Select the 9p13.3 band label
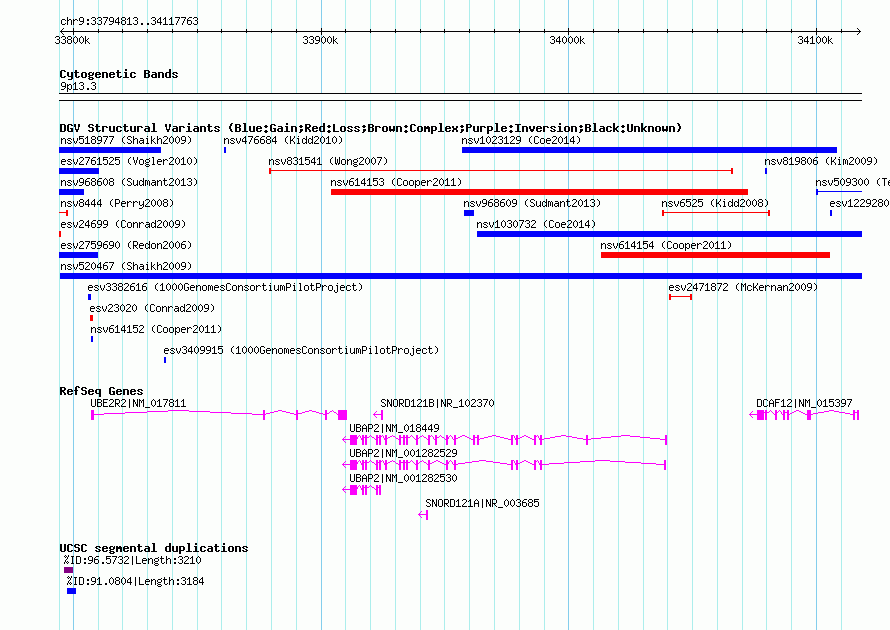The width and height of the screenshot is (890, 630). (x=78, y=86)
